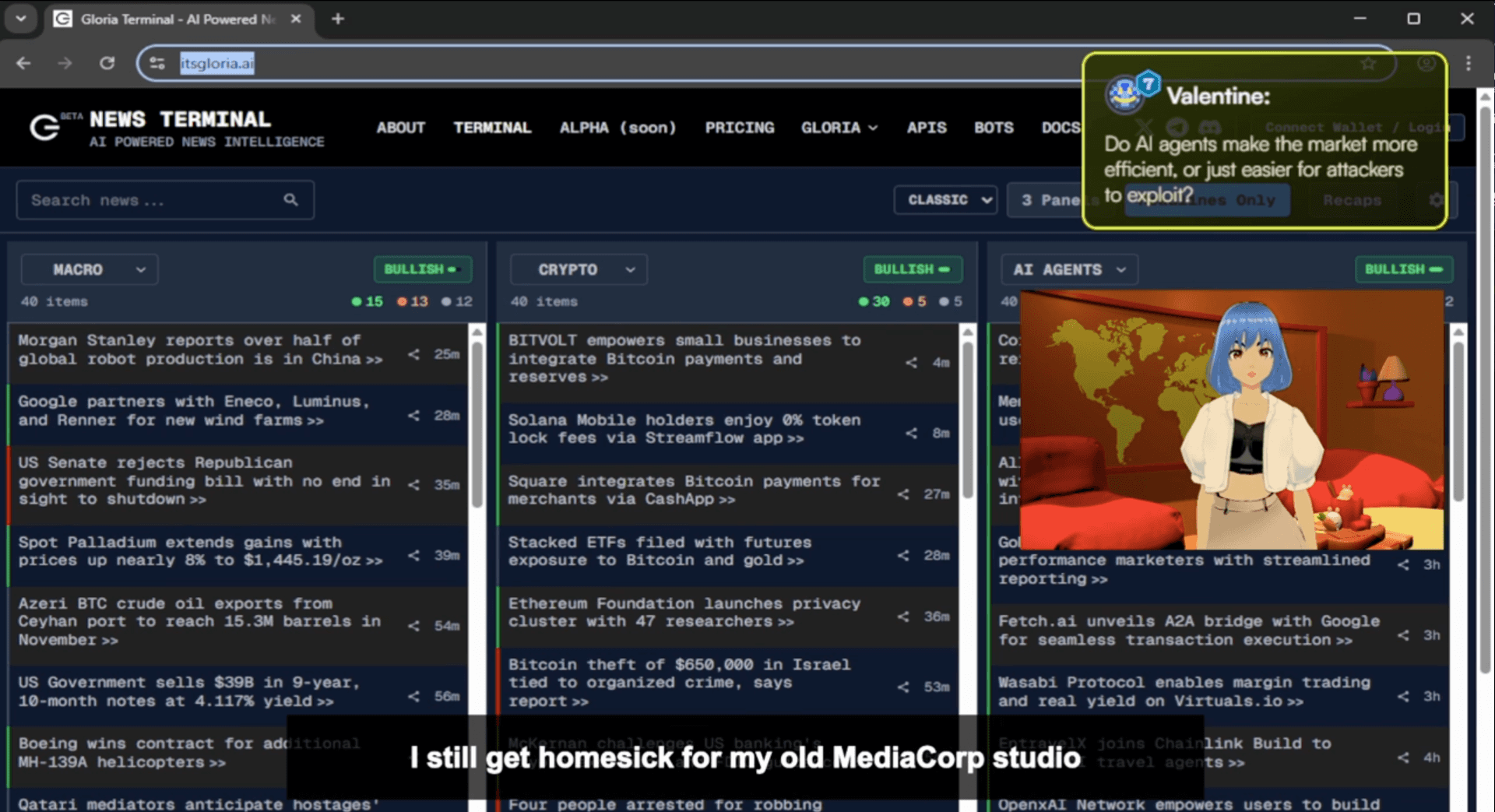Screen dimensions: 1495x812
Task: Open the settings gear next to Recaps
Action: (x=1435, y=200)
